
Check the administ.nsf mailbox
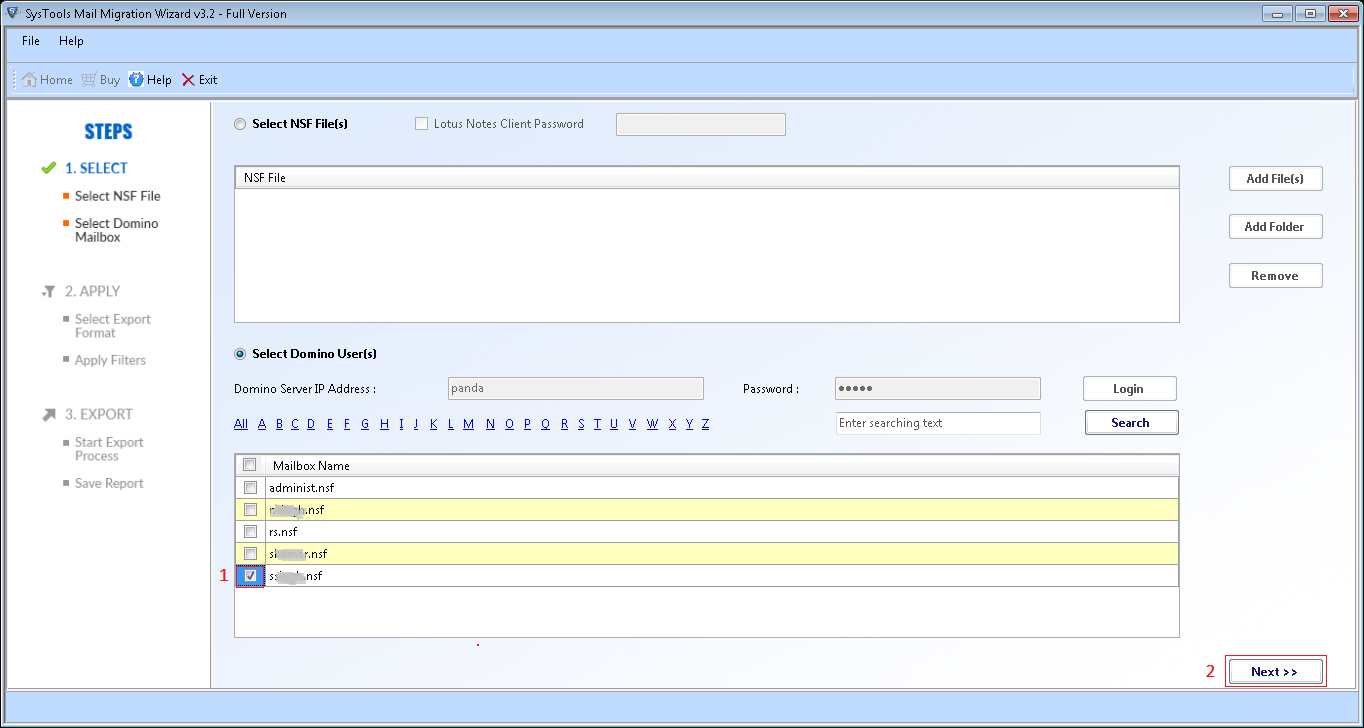(x=250, y=488)
